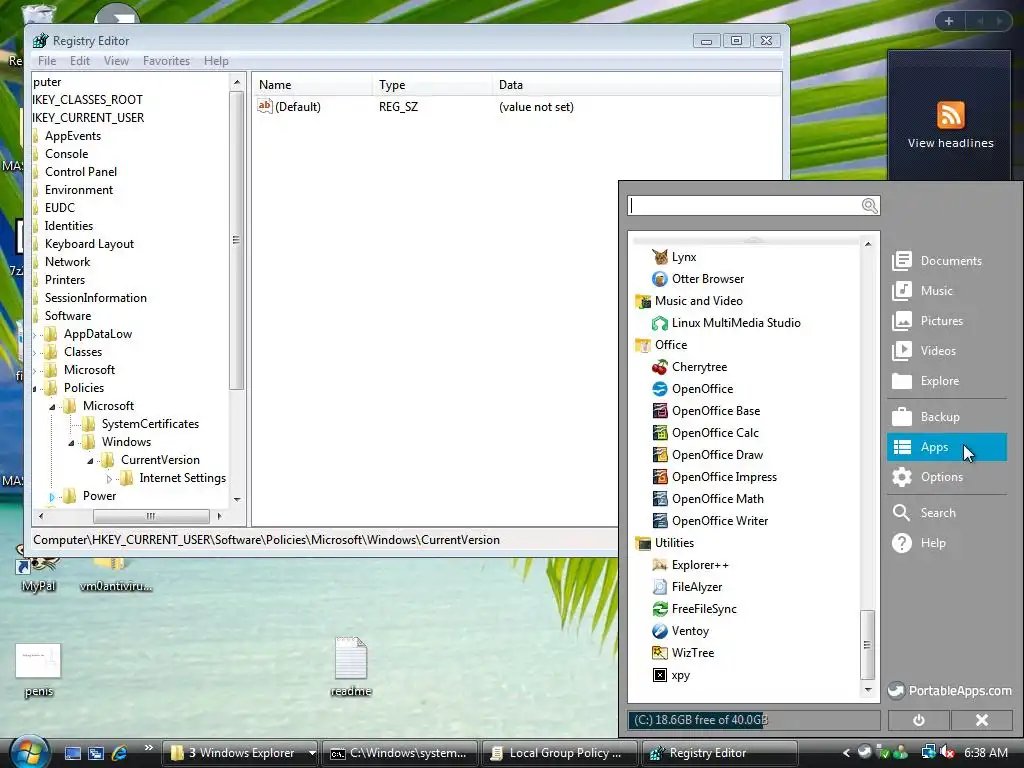Image resolution: width=1024 pixels, height=768 pixels.
Task: Open the Help menu in Registry Editor
Action: pos(216,61)
